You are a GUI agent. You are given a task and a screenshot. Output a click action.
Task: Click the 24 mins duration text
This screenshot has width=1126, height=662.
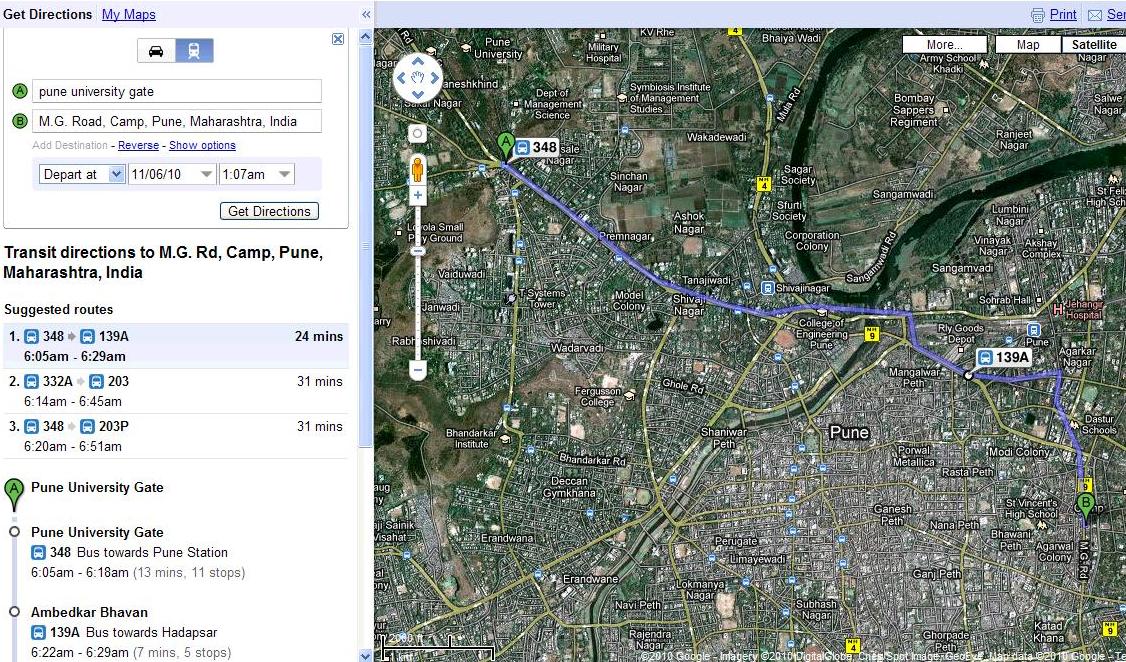click(x=319, y=336)
